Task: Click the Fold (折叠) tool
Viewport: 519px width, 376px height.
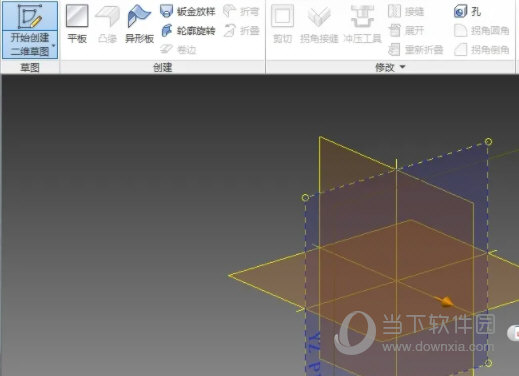Action: [x=241, y=31]
